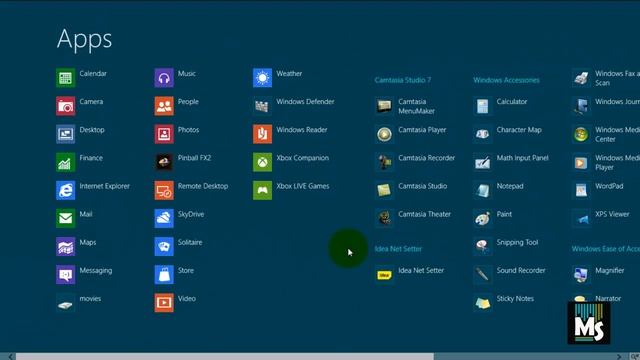Viewport: 640px width, 360px height.
Task: Click the left arrow of horizontal scrollbar
Action: point(10,357)
